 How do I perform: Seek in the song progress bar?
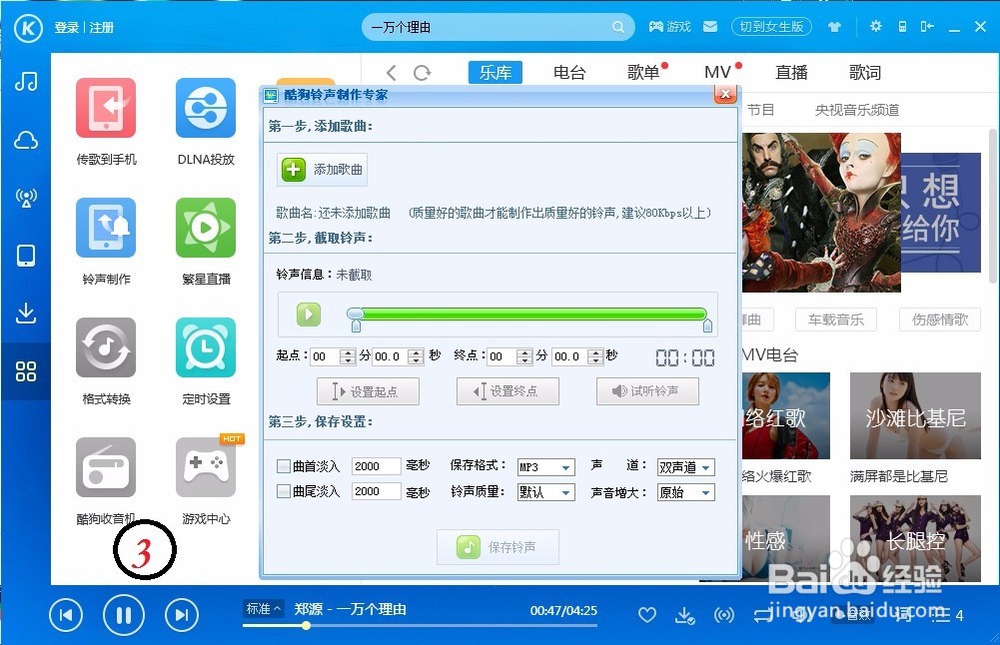[x=420, y=626]
